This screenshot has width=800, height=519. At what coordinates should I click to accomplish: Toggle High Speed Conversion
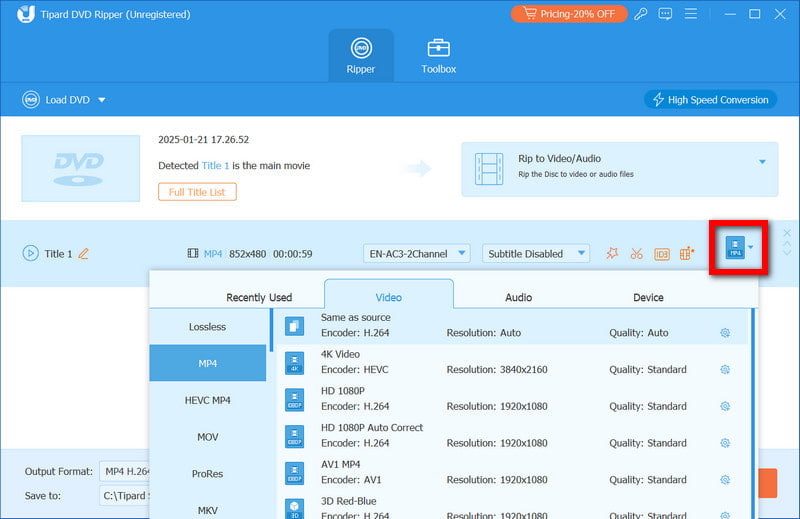710,100
